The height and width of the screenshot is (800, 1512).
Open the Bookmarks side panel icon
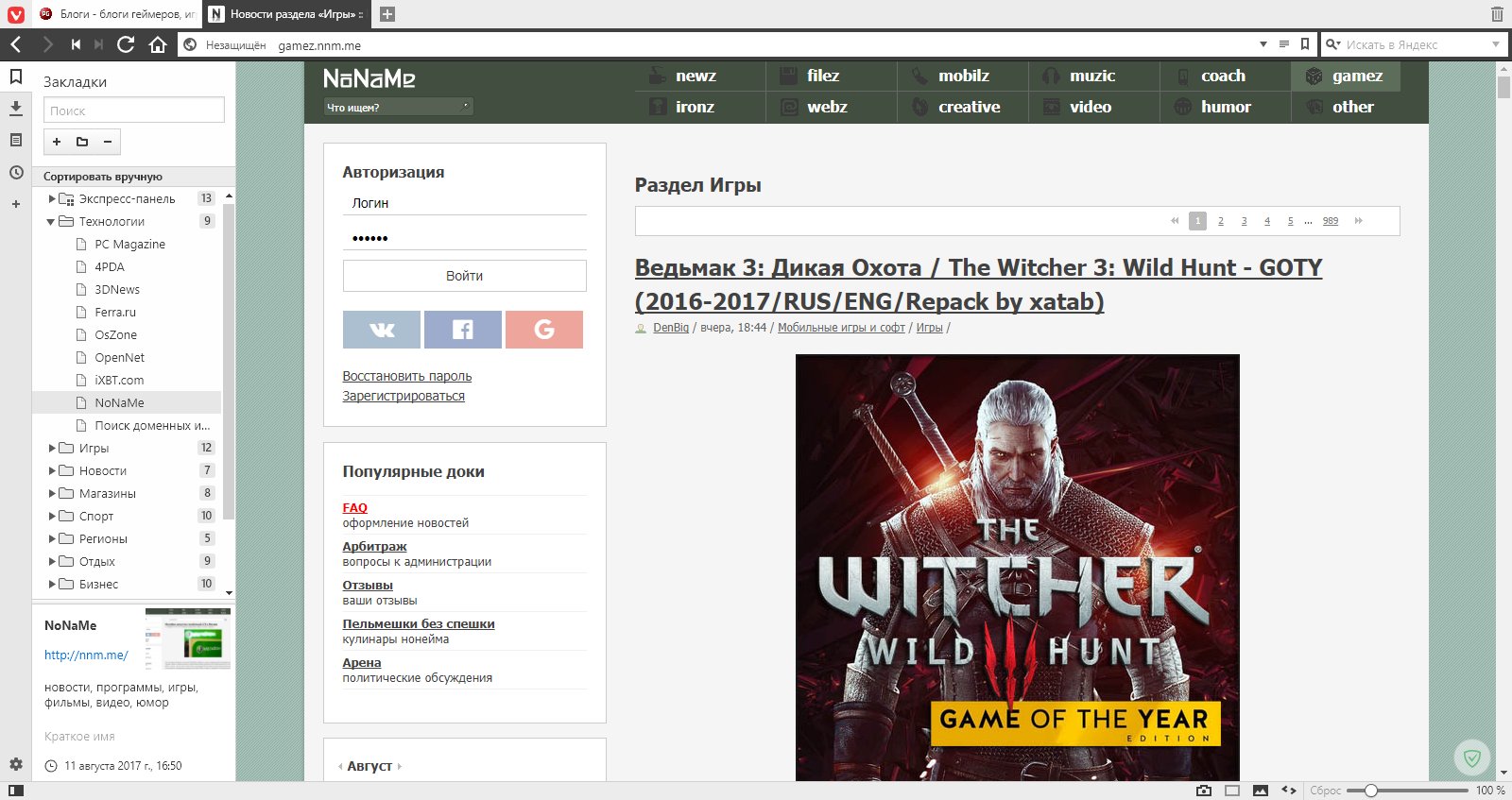16,77
